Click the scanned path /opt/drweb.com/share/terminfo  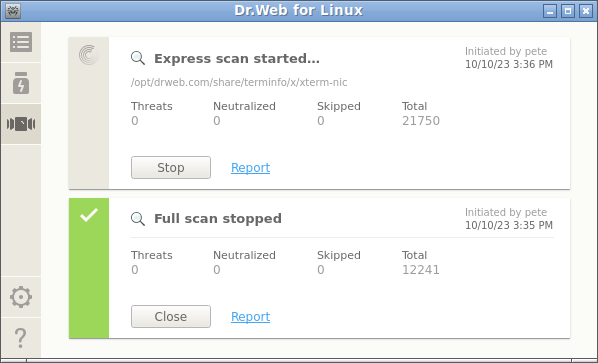tap(239, 82)
